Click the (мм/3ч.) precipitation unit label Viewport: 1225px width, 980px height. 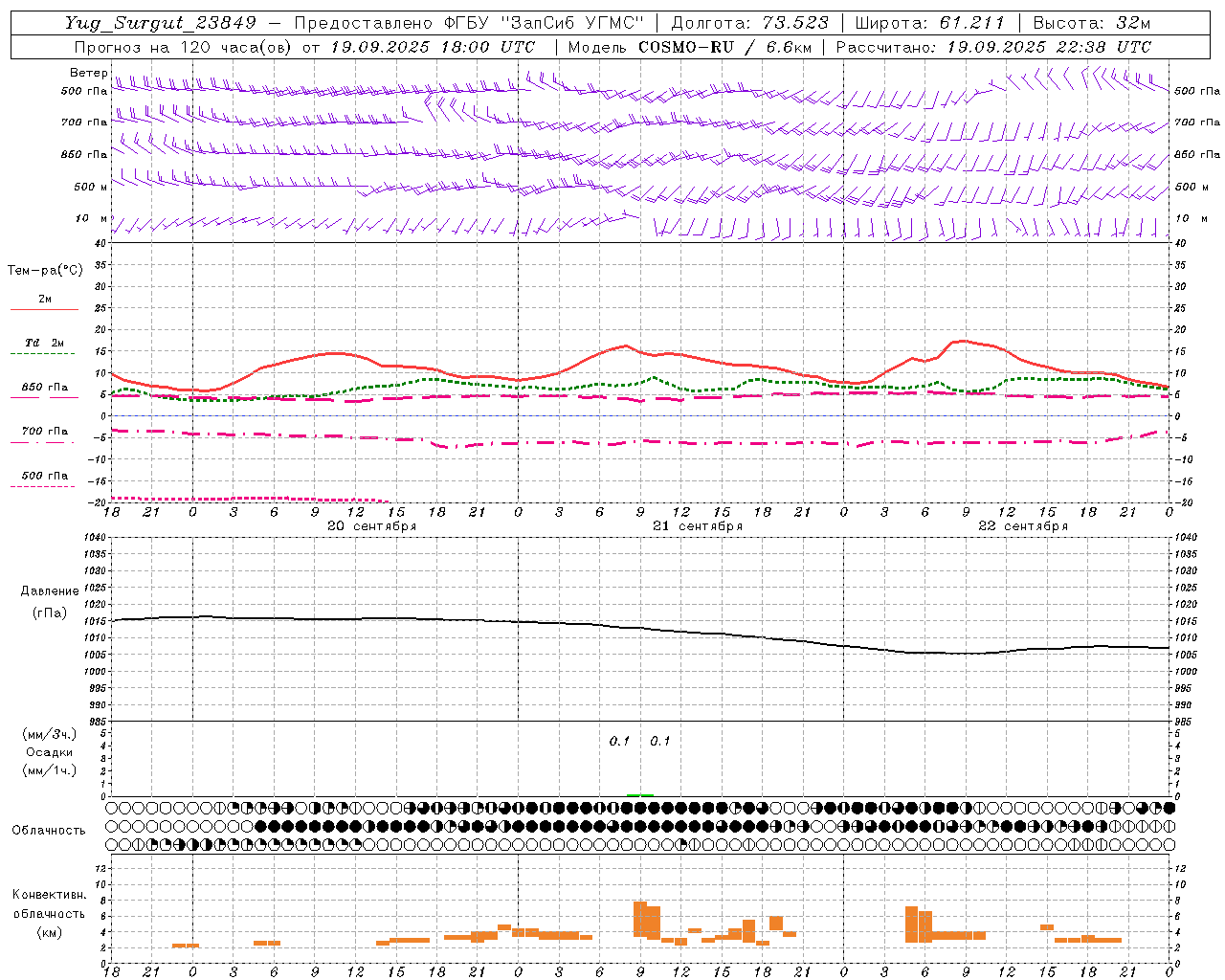[x=50, y=734]
